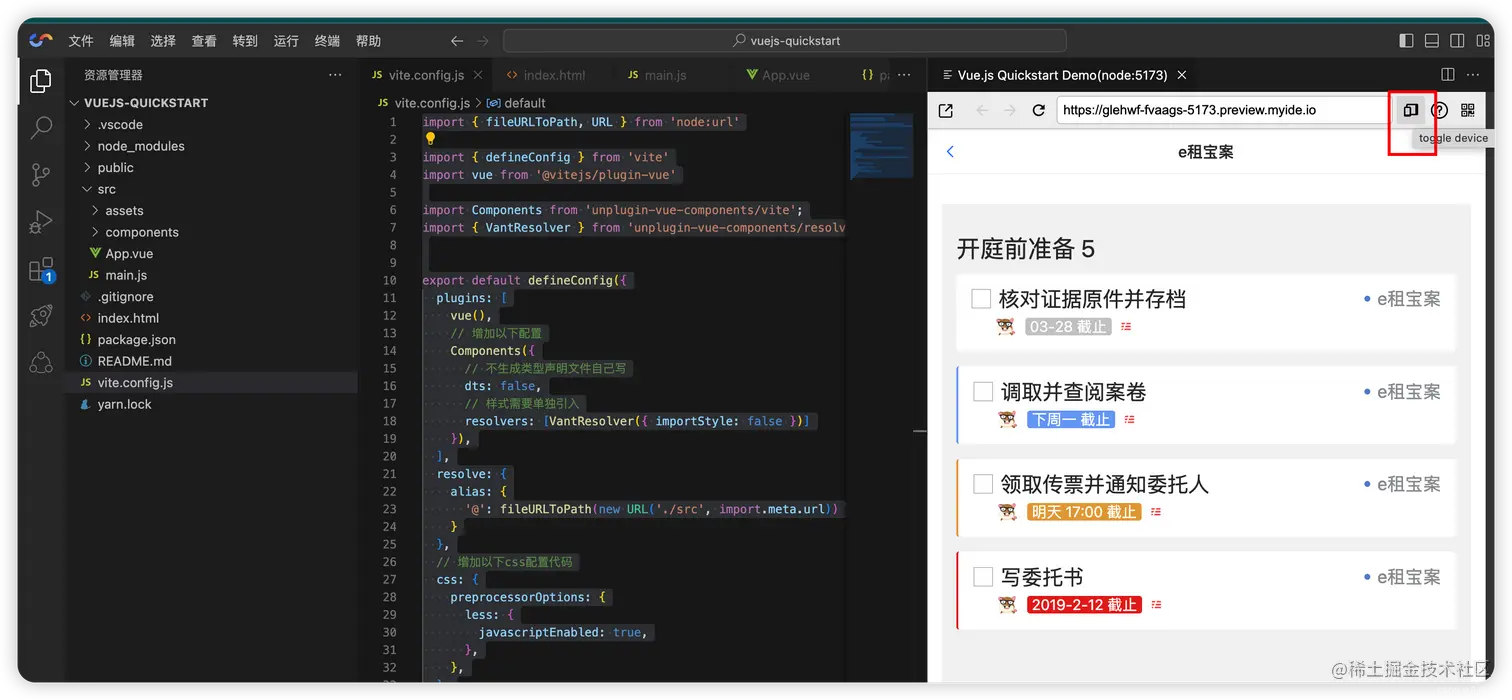Click the rocket deploy icon in activity bar
The height and width of the screenshot is (700, 1512).
tap(41, 316)
